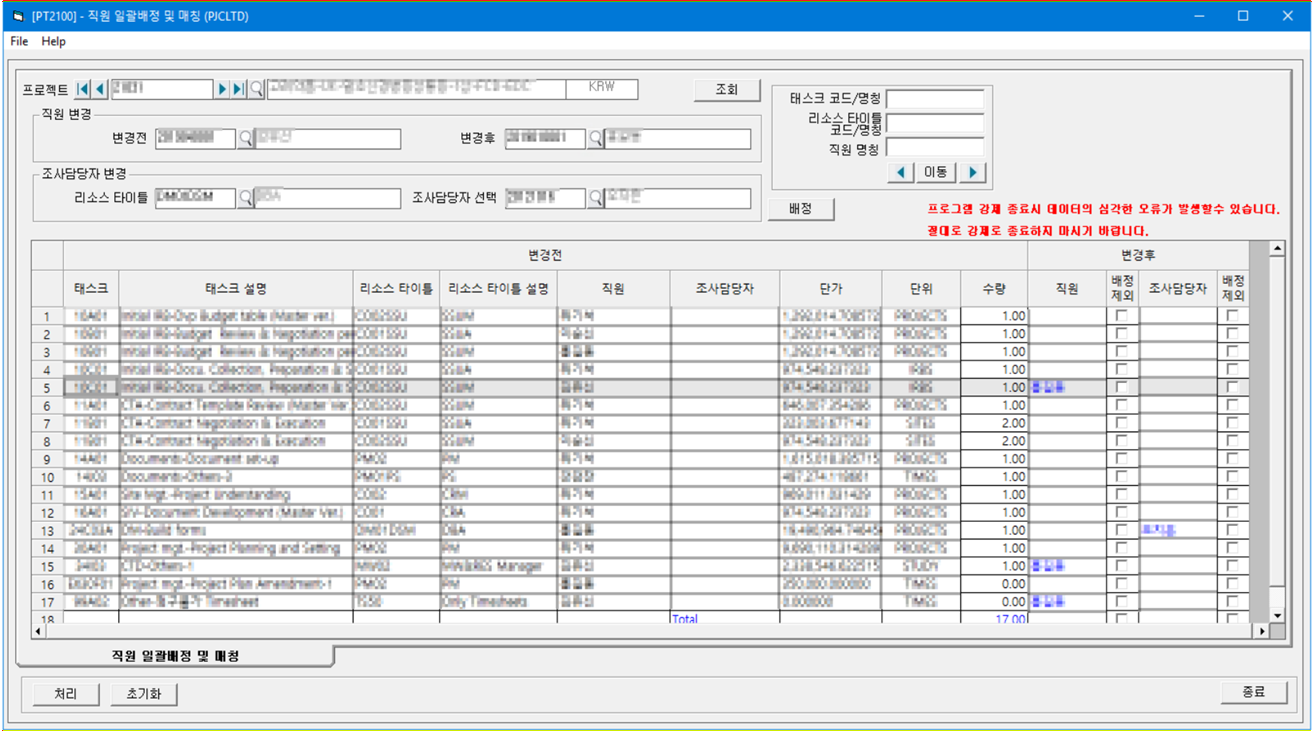Open the Help menu
Image resolution: width=1313 pixels, height=732 pixels.
54,41
